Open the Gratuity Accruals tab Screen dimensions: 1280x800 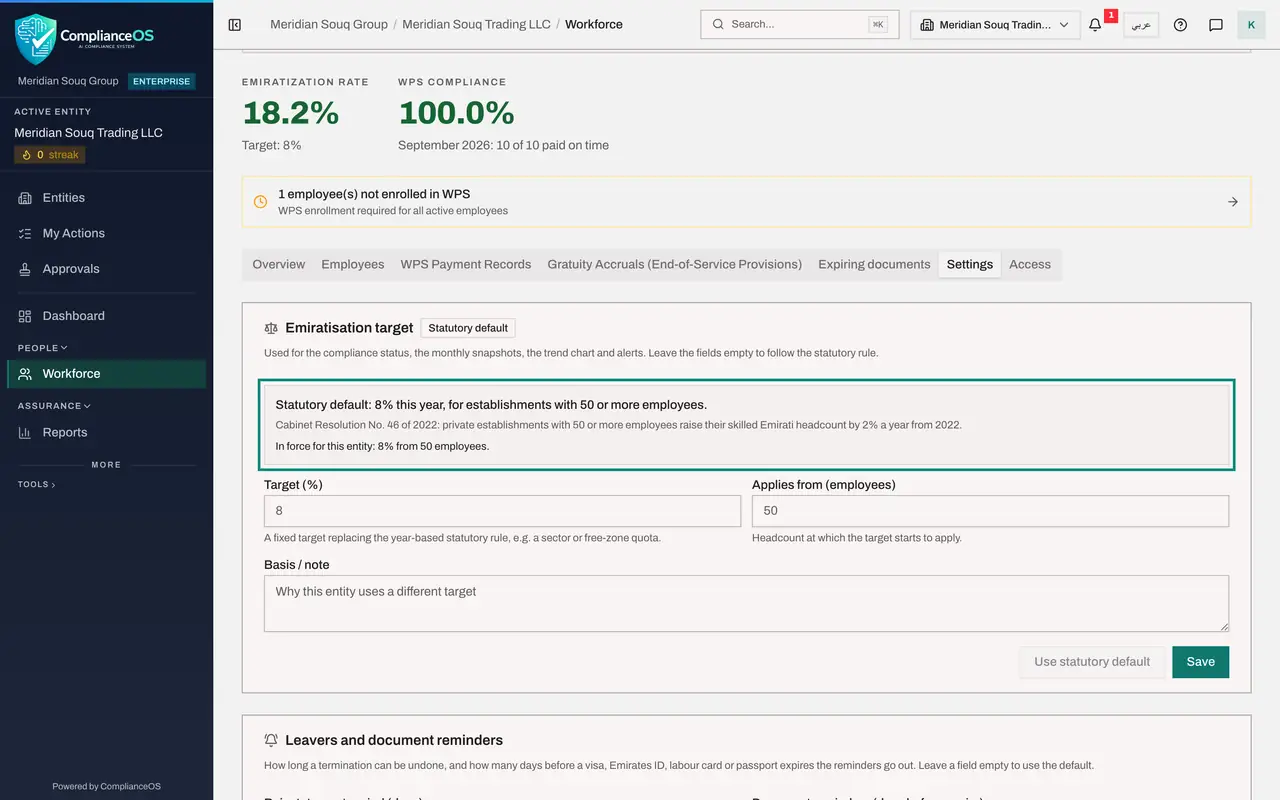675,264
